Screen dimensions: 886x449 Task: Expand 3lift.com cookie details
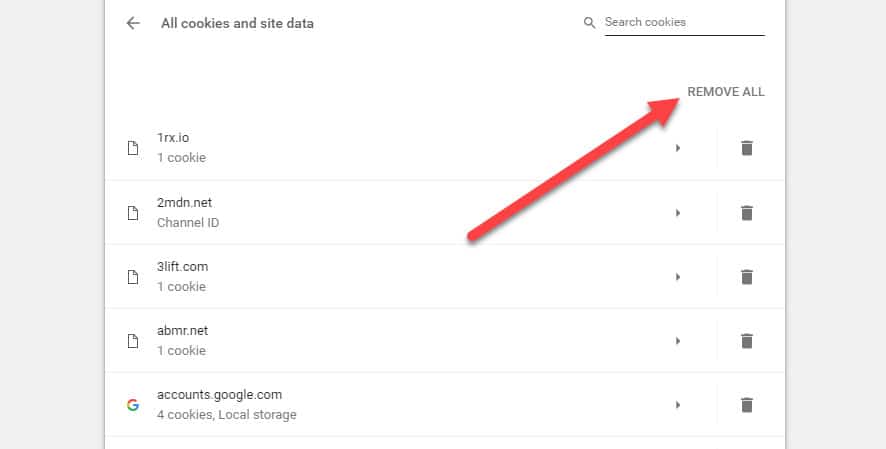[678, 276]
